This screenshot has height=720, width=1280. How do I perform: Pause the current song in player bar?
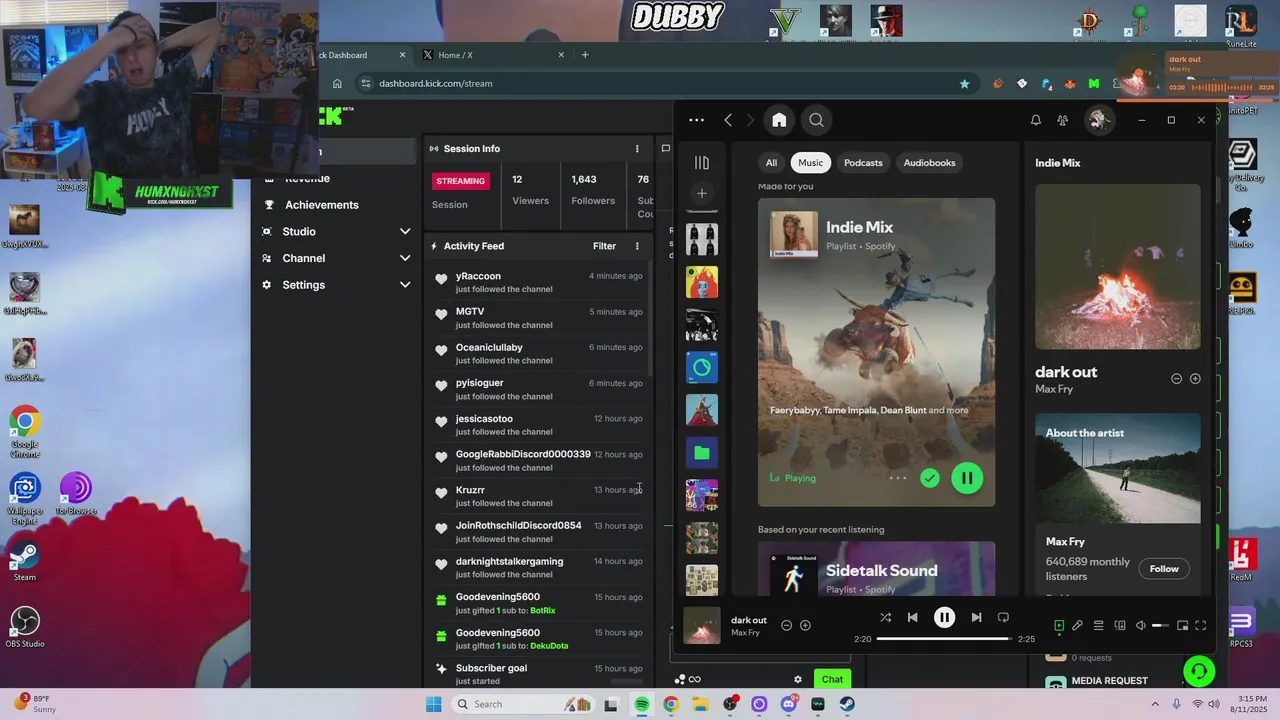944,618
